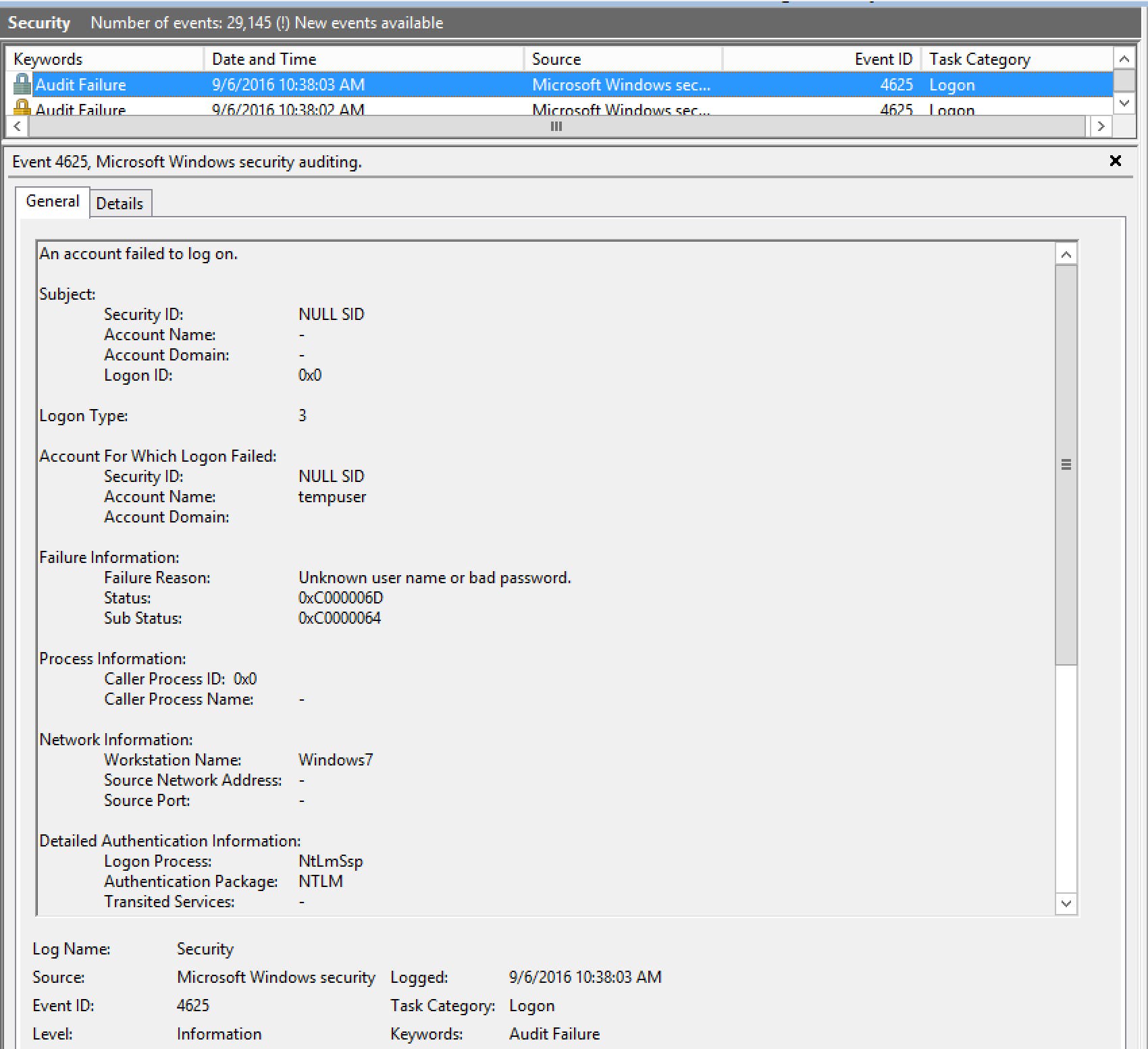This screenshot has height=1049, width=1148.
Task: Close the Event 4625 preview pane
Action: pos(1115,161)
